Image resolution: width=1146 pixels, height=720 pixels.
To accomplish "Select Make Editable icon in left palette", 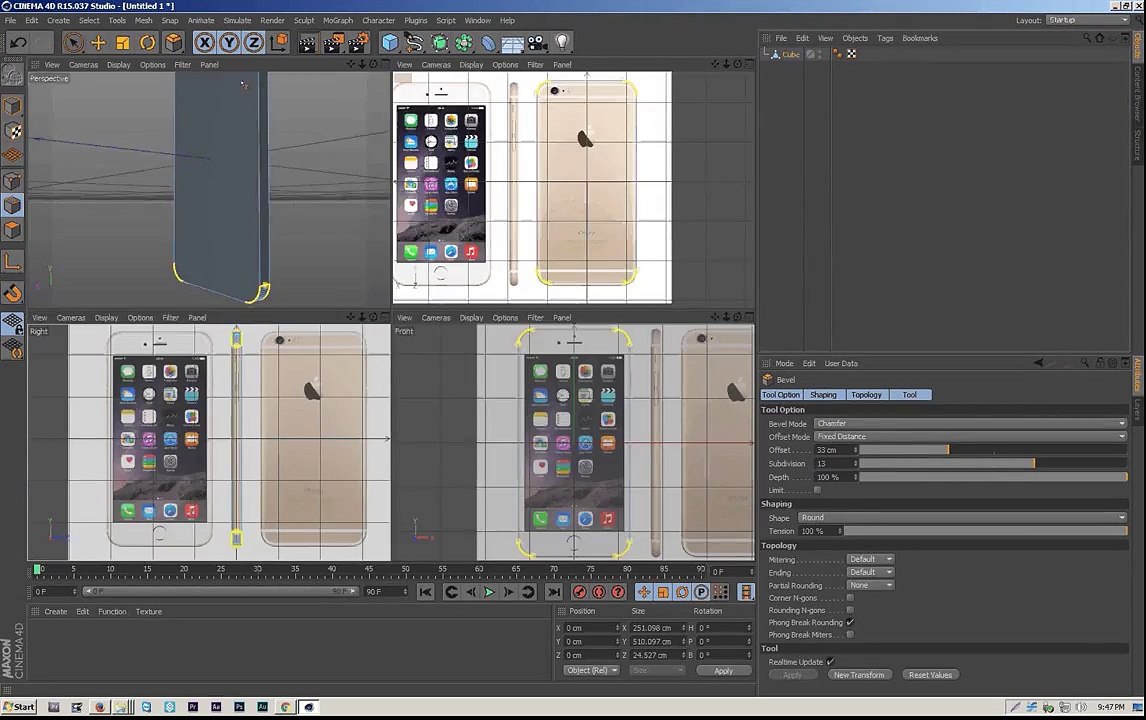I will click(x=12, y=75).
